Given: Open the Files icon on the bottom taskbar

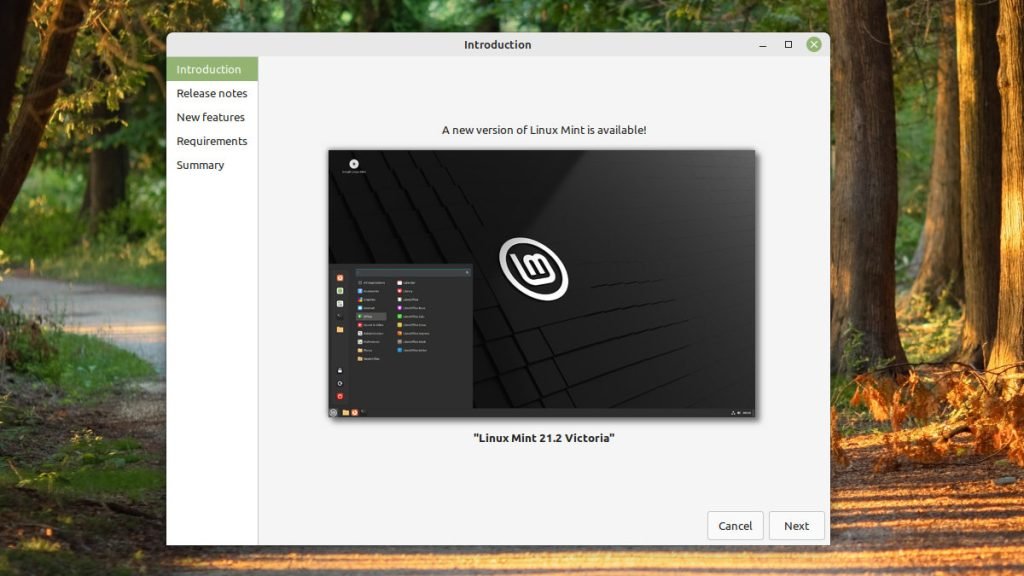Looking at the screenshot, I should (345, 410).
